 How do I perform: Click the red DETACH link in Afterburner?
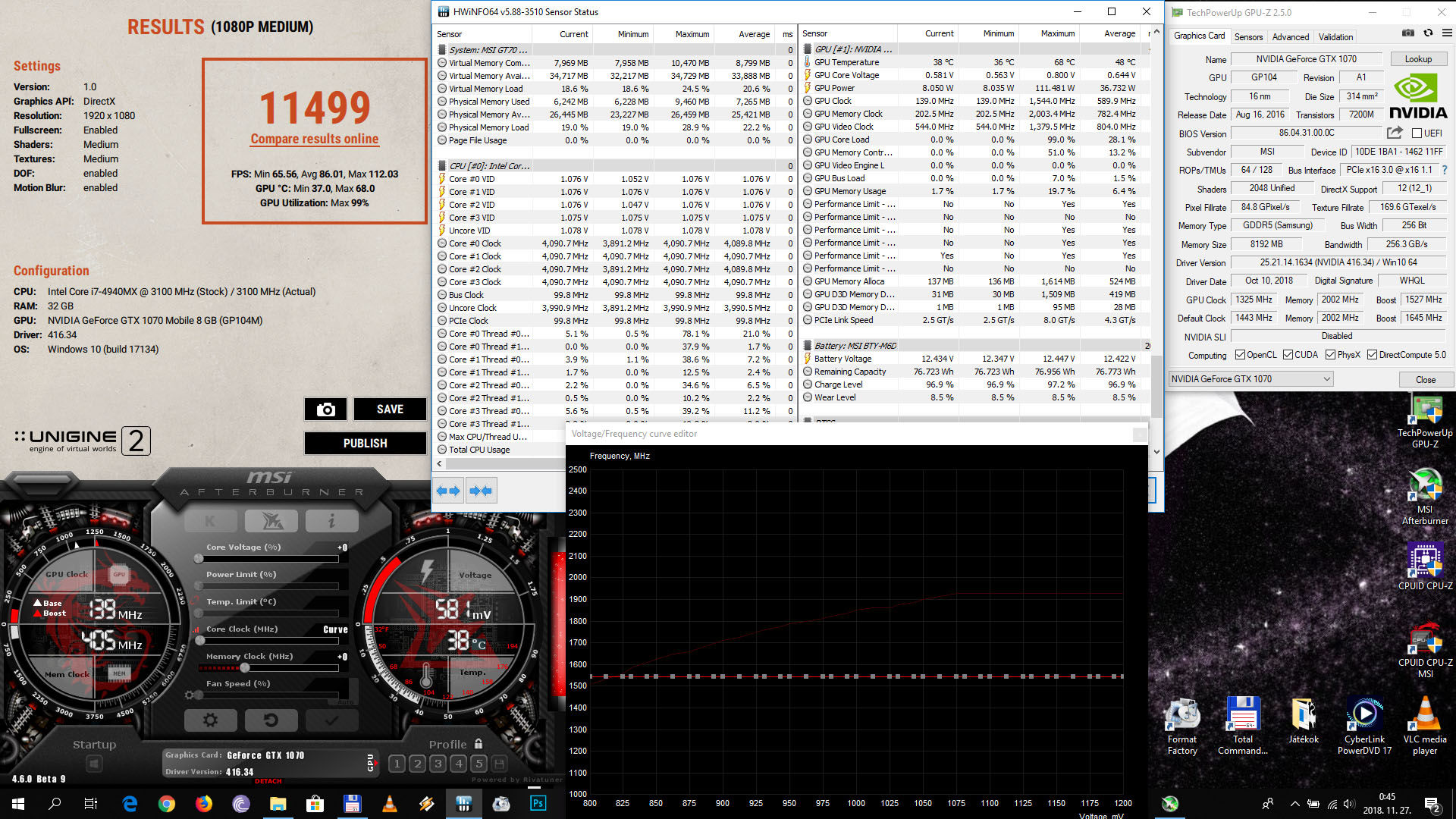coord(268,781)
